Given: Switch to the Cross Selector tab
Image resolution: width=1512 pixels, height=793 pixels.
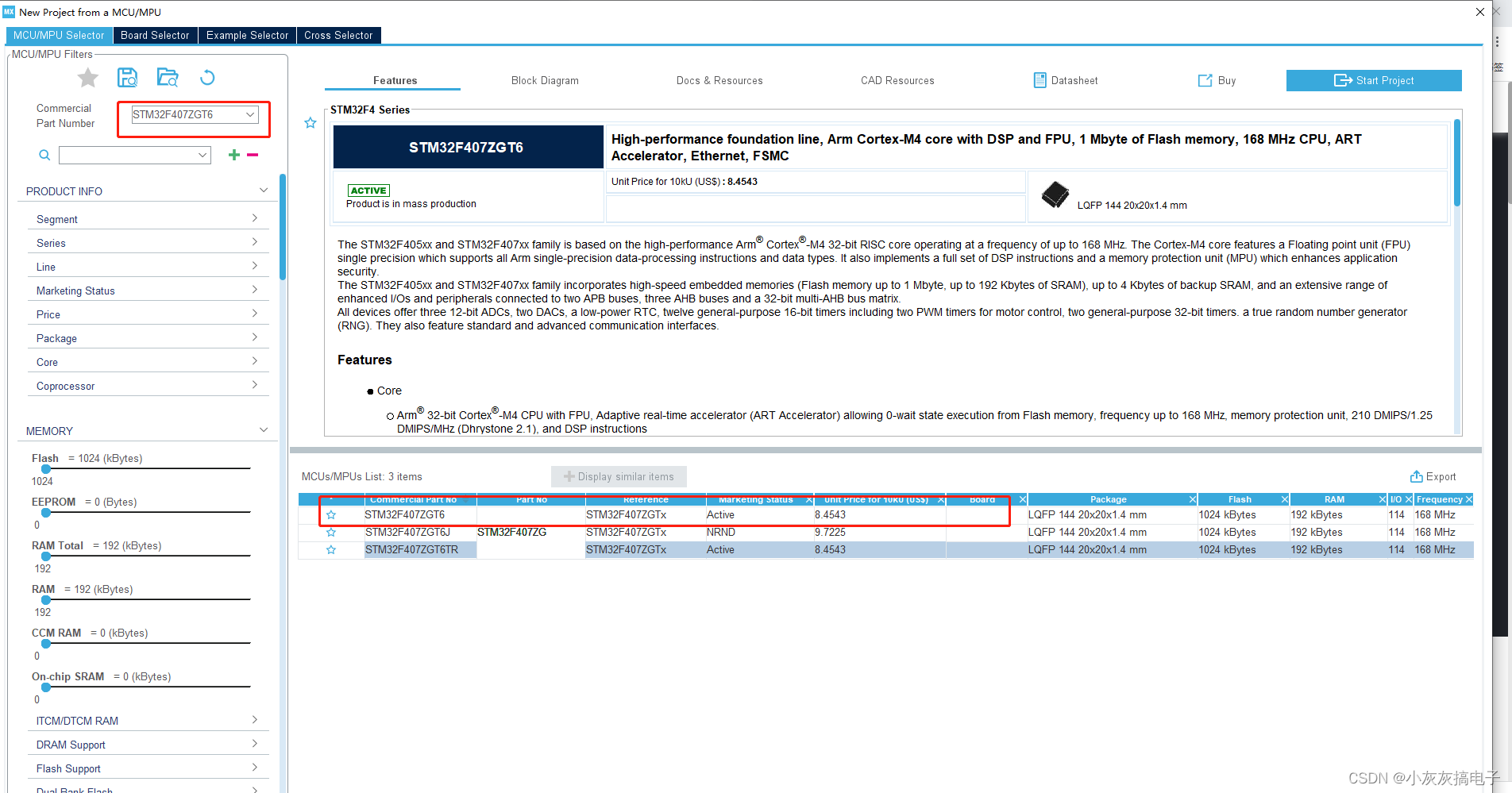Looking at the screenshot, I should click(x=338, y=36).
